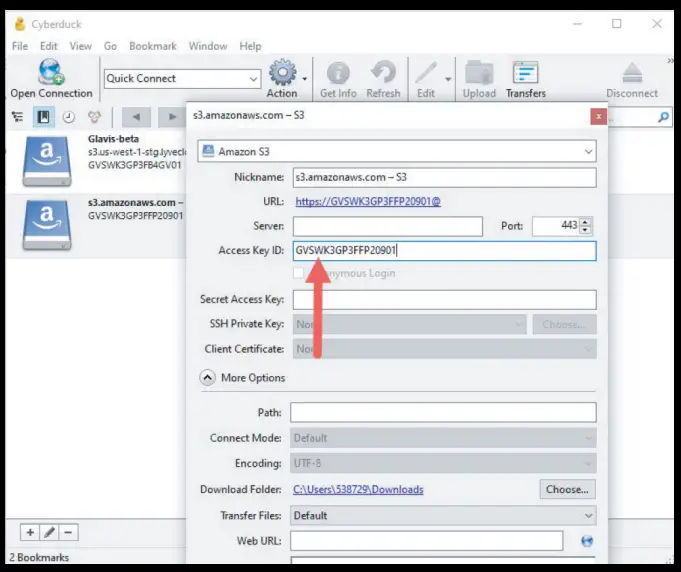This screenshot has width=681, height=572.
Task: Open the Window menu
Action: (x=208, y=46)
